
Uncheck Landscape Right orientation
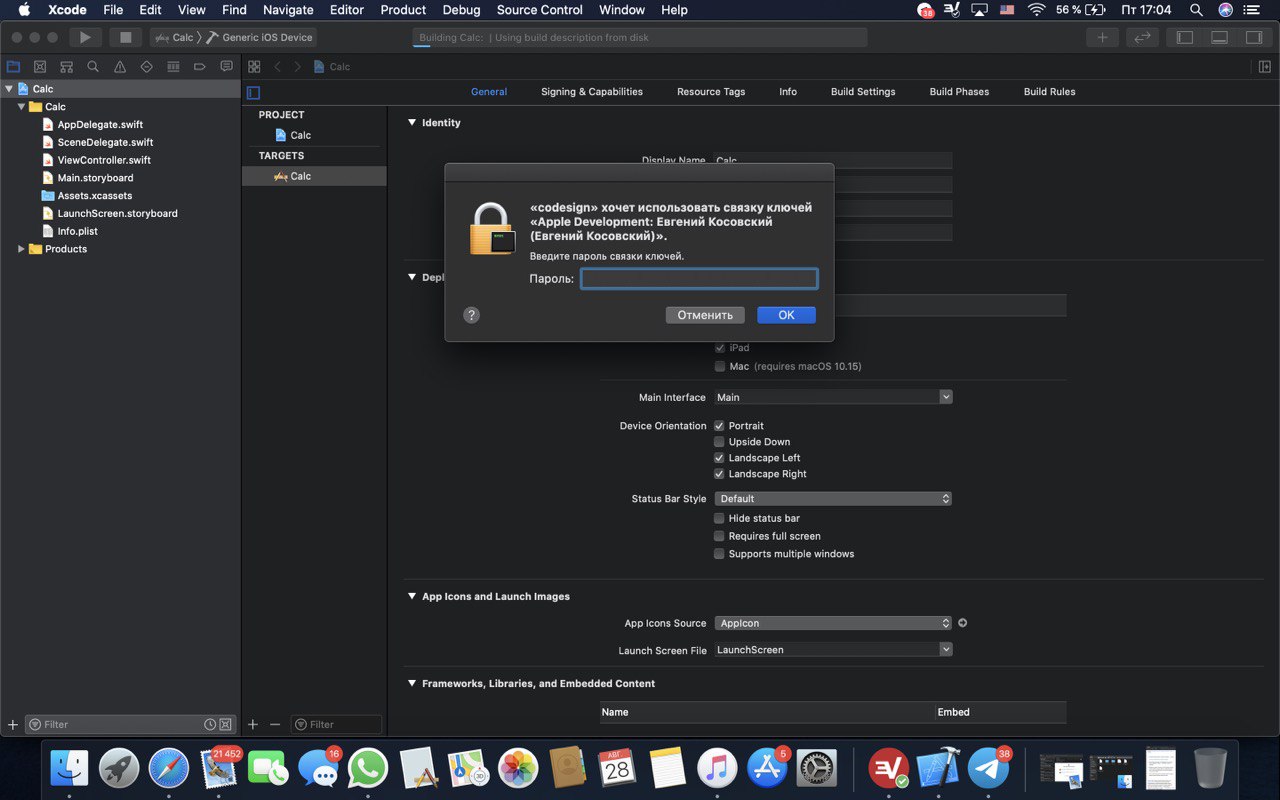click(719, 474)
